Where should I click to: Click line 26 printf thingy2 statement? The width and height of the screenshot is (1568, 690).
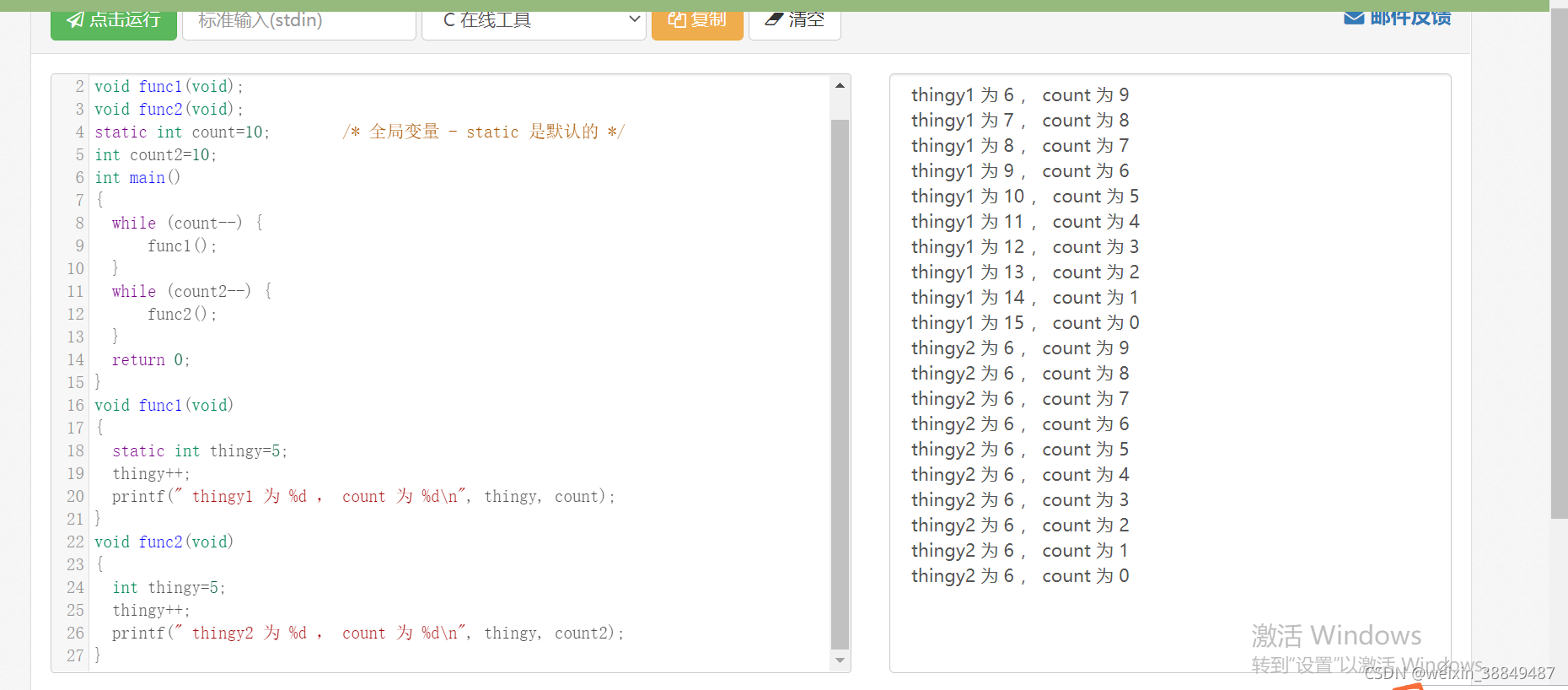(368, 633)
